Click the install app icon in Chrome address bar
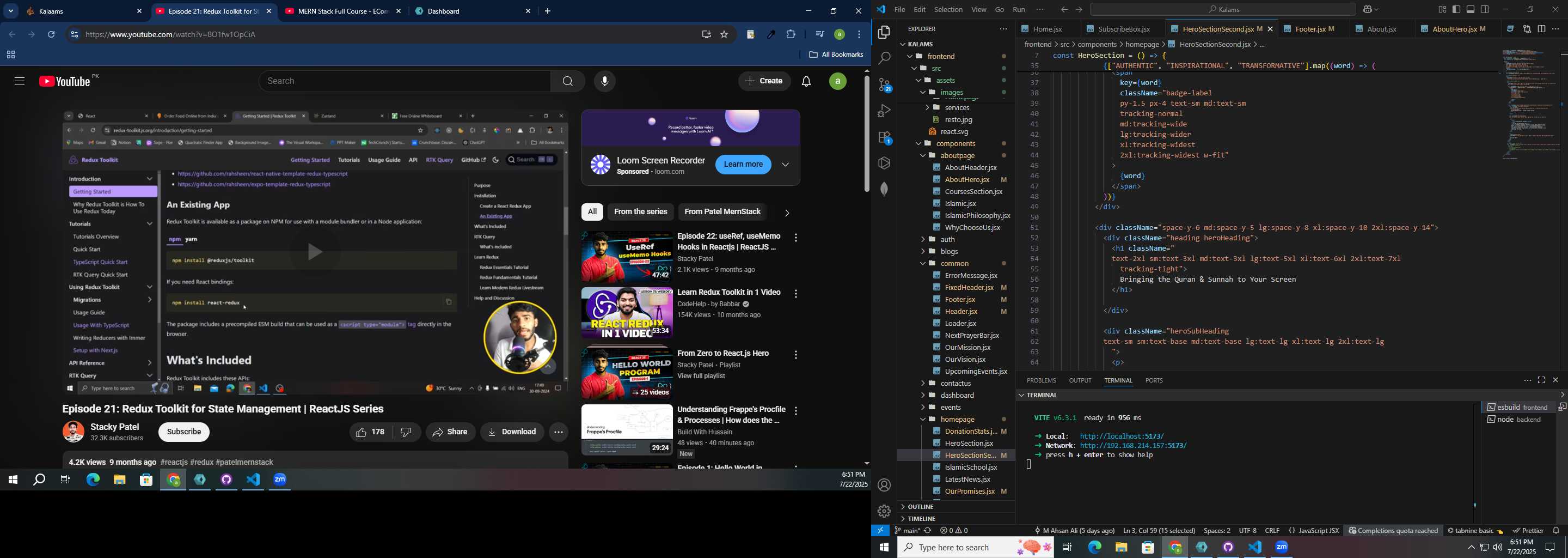This screenshot has width=1568, height=558. [706, 35]
